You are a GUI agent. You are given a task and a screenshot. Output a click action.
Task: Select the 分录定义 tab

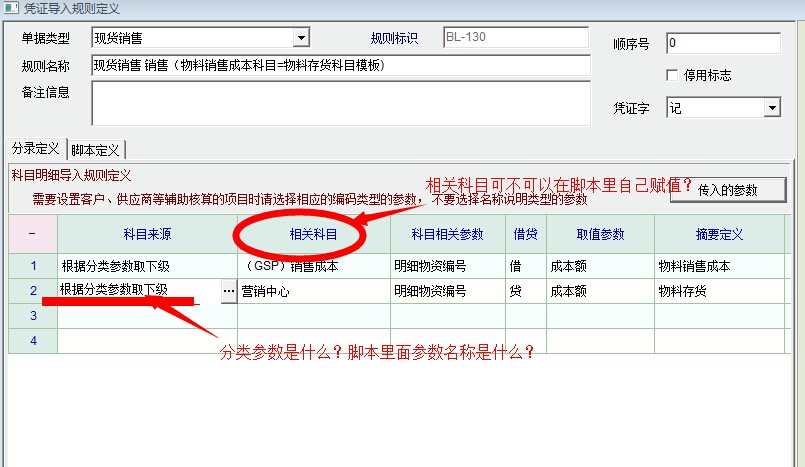point(35,149)
